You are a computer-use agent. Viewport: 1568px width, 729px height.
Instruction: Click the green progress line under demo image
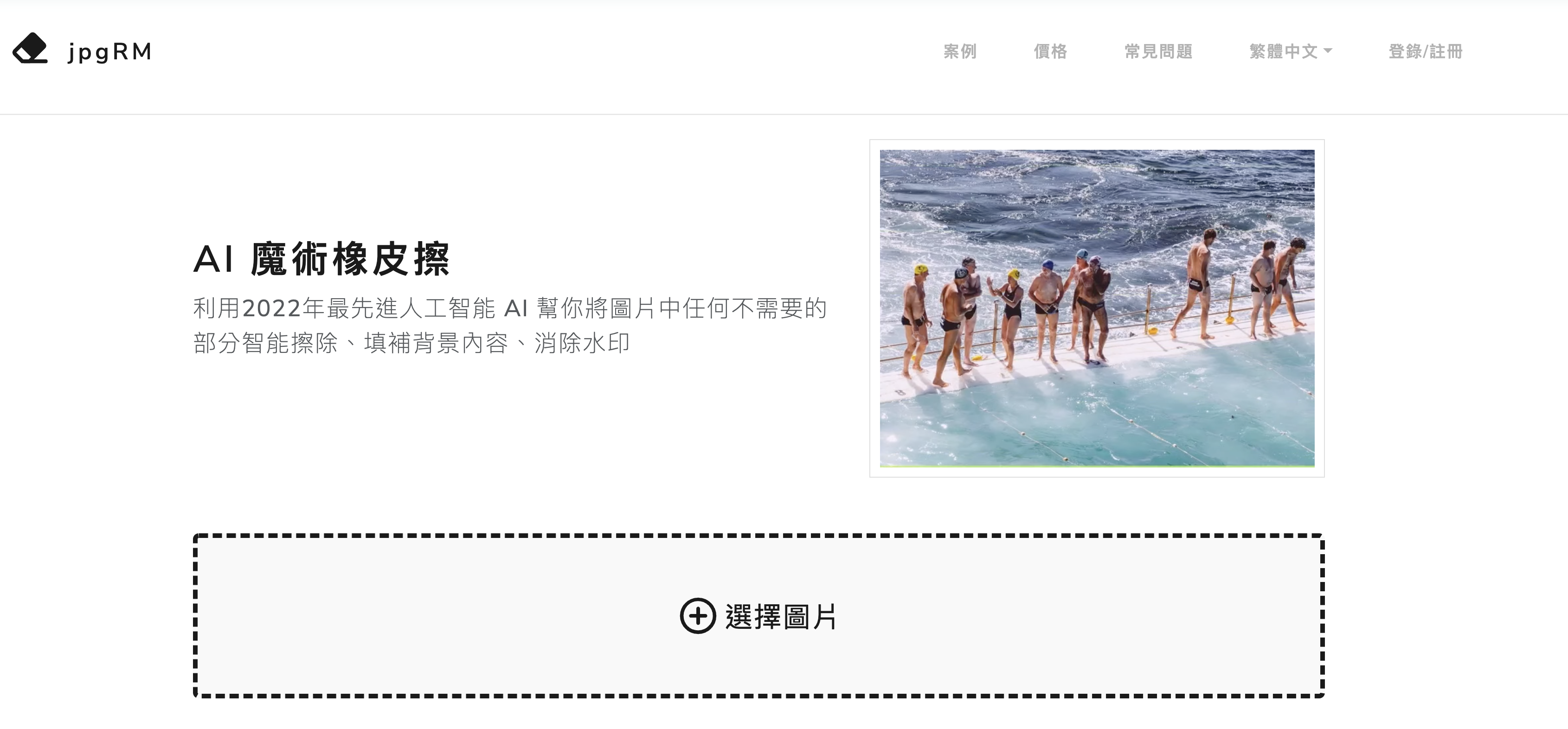click(1097, 466)
